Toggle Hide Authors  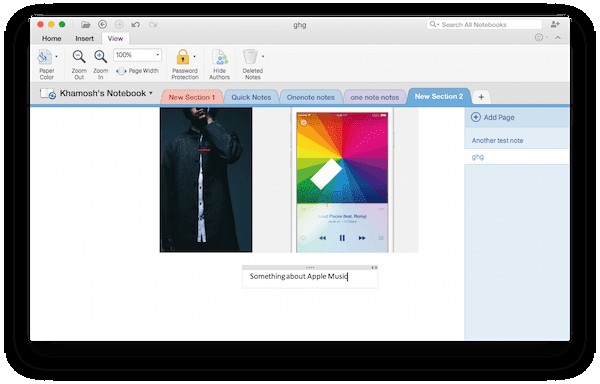pyautogui.click(x=220, y=64)
